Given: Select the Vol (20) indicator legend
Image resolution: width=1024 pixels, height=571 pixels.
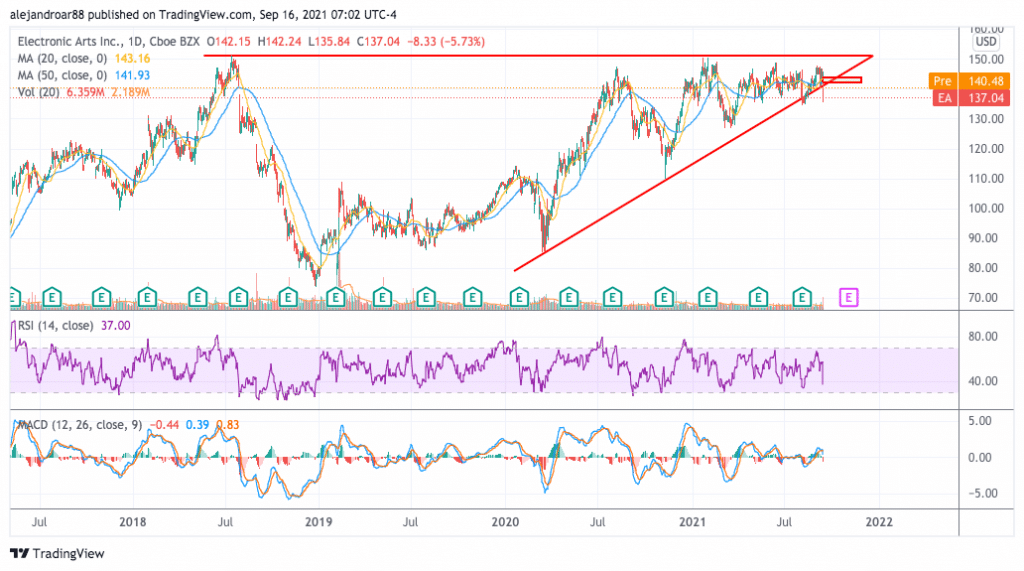Looking at the screenshot, I should click(39, 92).
